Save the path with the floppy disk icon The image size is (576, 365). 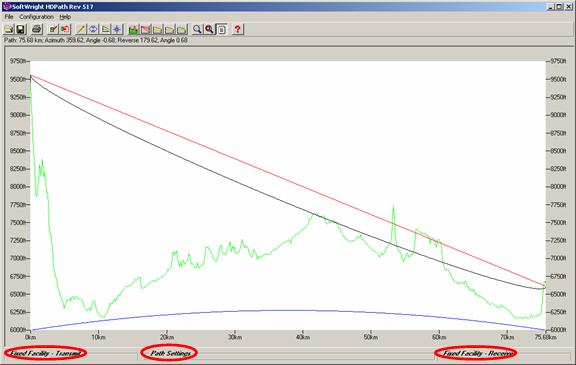coord(21,29)
